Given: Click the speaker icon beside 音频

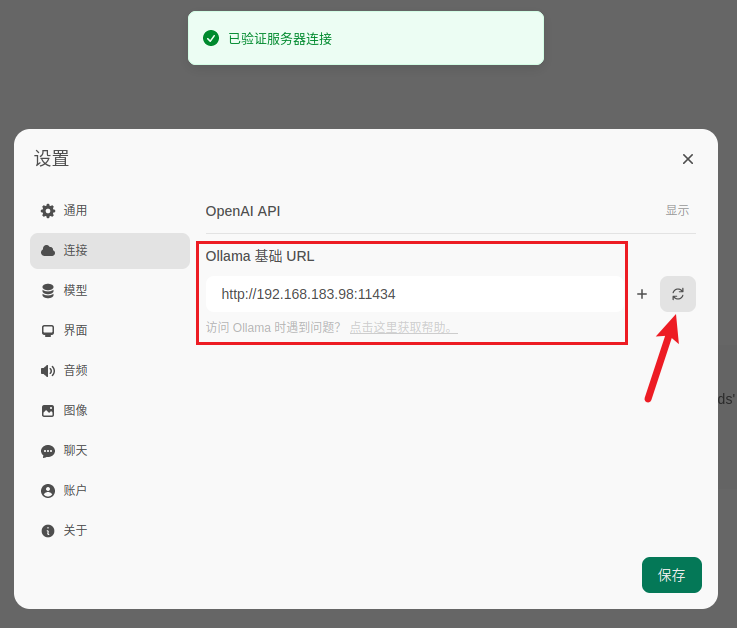Looking at the screenshot, I should coord(48,371).
